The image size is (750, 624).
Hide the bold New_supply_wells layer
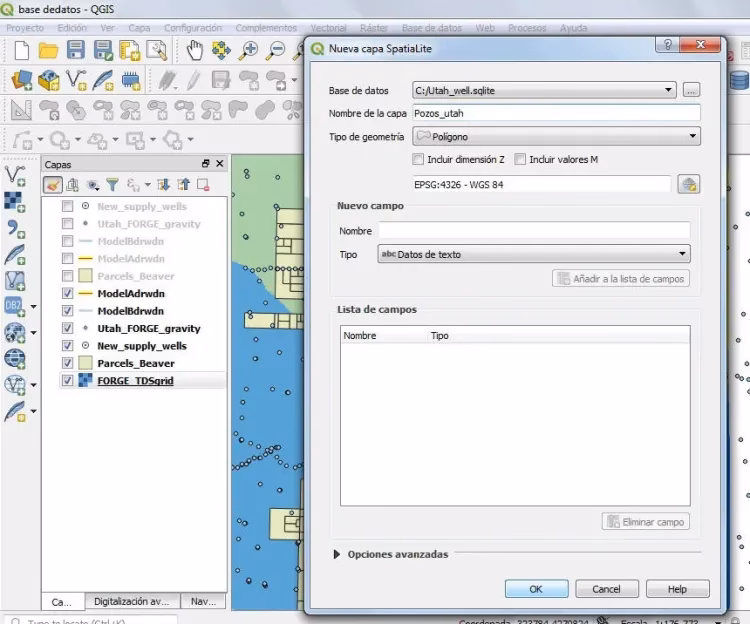pyautogui.click(x=67, y=346)
